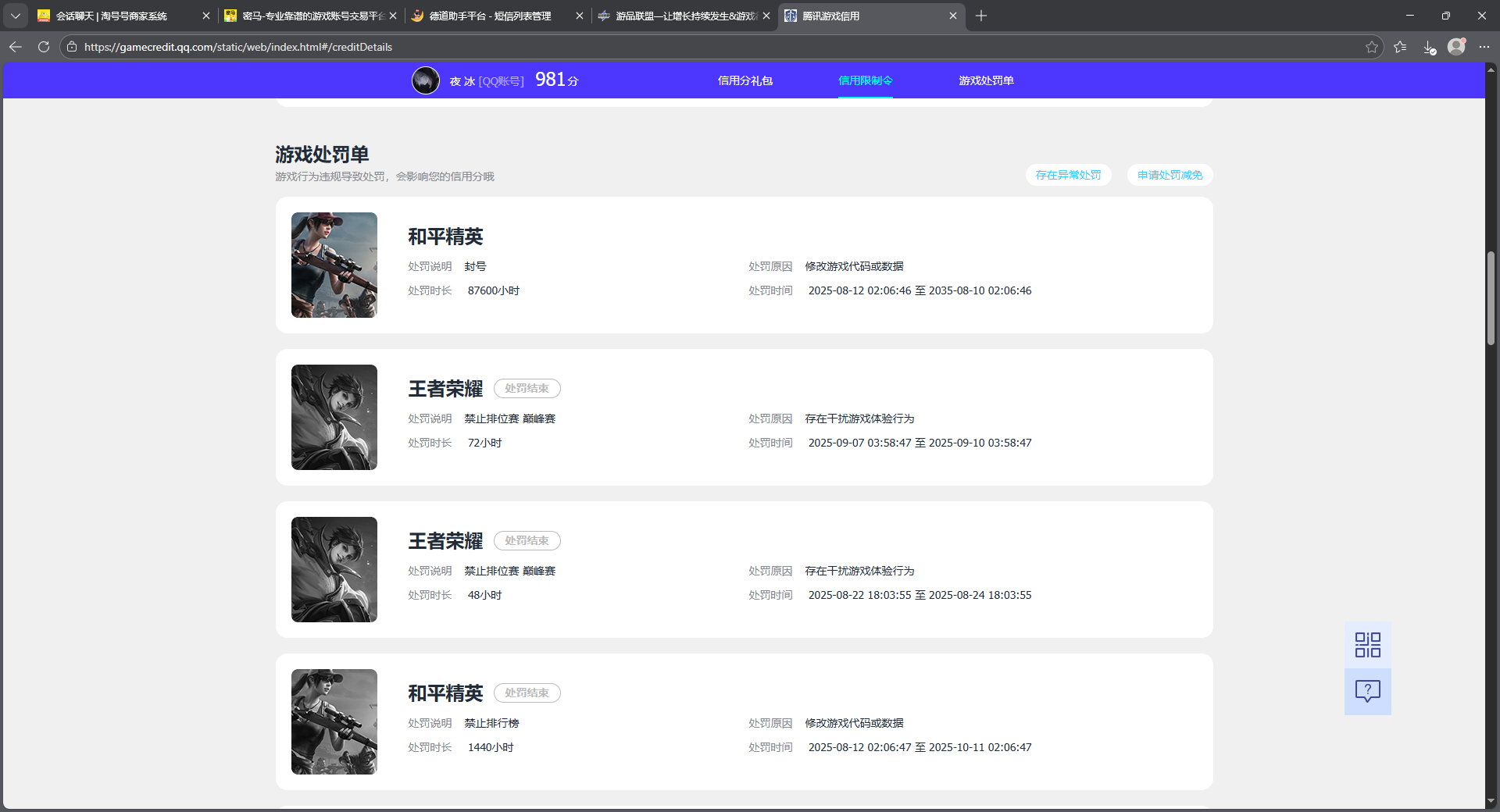
Task: Open the browser settings ellipsis menu
Action: tap(1484, 47)
